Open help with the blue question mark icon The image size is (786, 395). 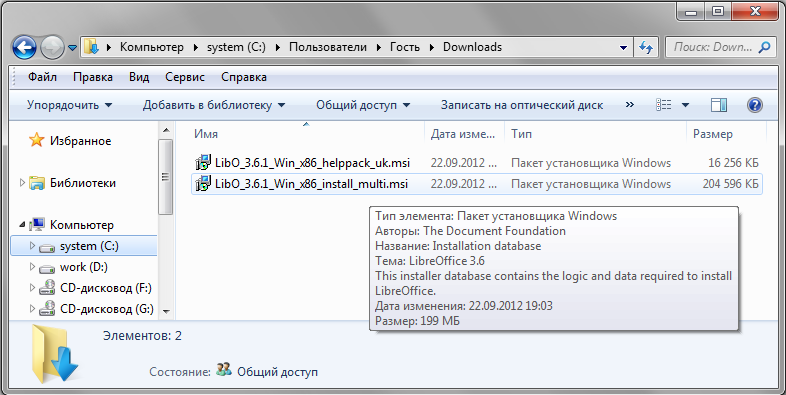pos(754,105)
